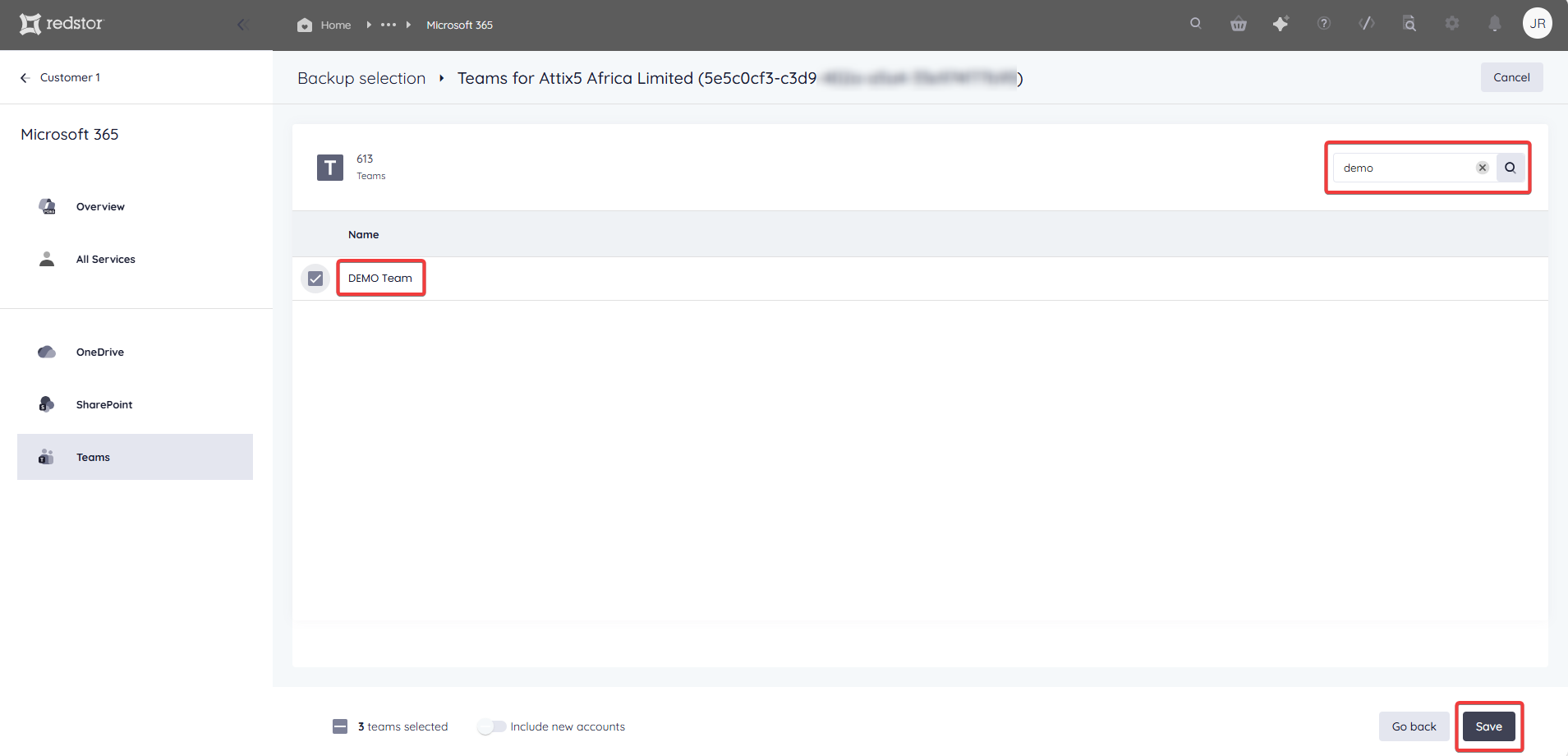Click the sparkle AI assistant icon
The height and width of the screenshot is (756, 1568).
click(x=1281, y=24)
